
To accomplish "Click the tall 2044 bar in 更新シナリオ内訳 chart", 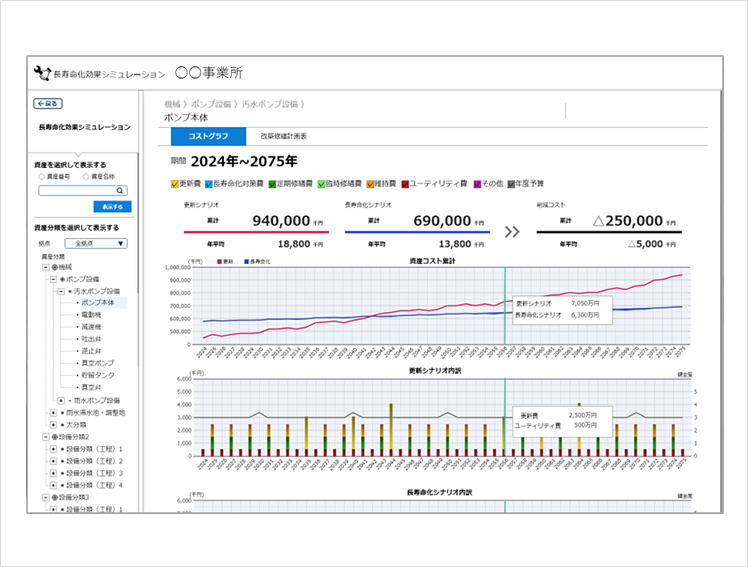I will click(x=391, y=430).
